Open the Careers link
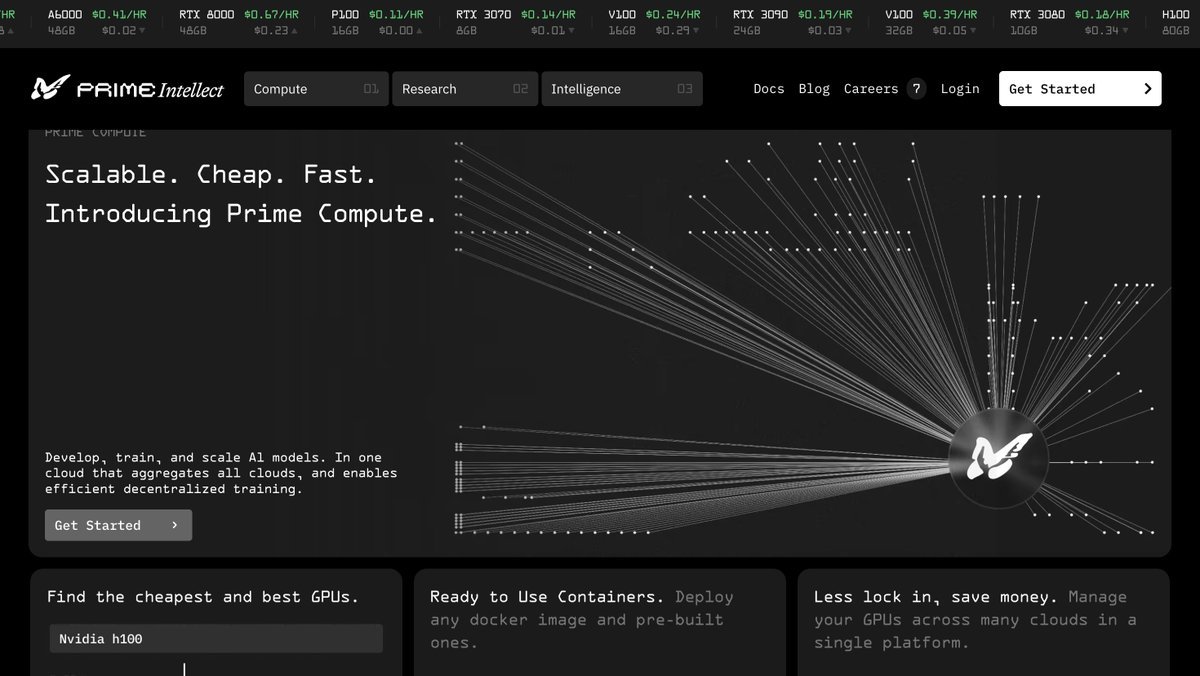Screen dimensions: 1200x676 click(x=870, y=89)
